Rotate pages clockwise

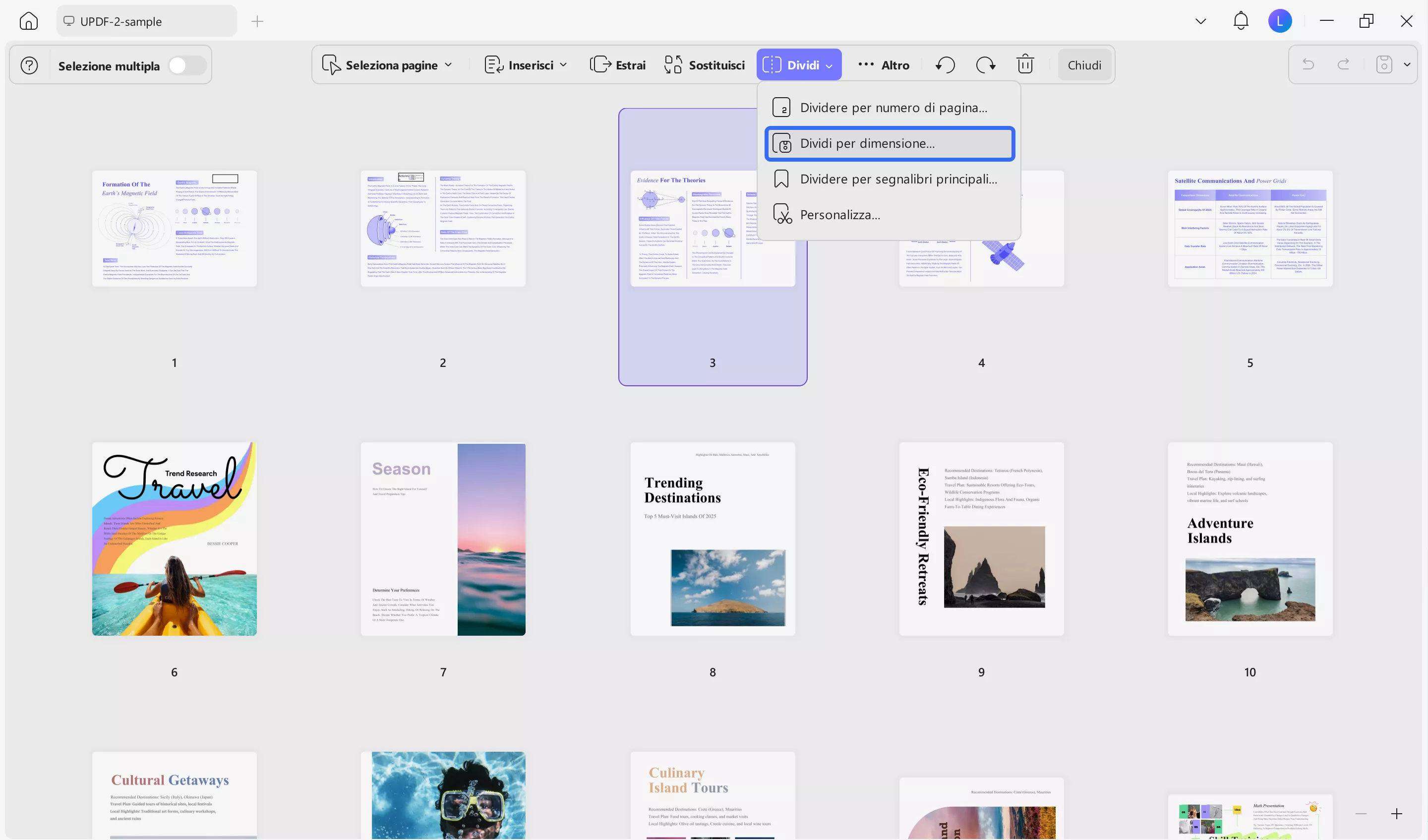click(985, 65)
